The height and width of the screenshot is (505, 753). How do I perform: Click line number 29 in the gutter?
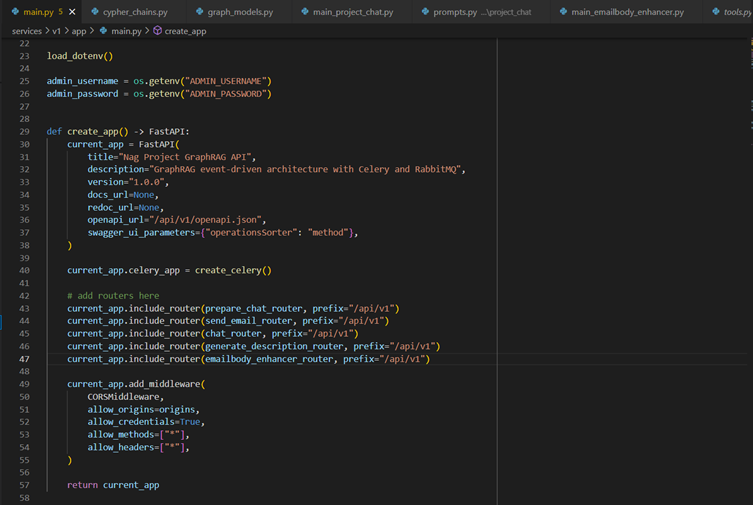[24, 132]
